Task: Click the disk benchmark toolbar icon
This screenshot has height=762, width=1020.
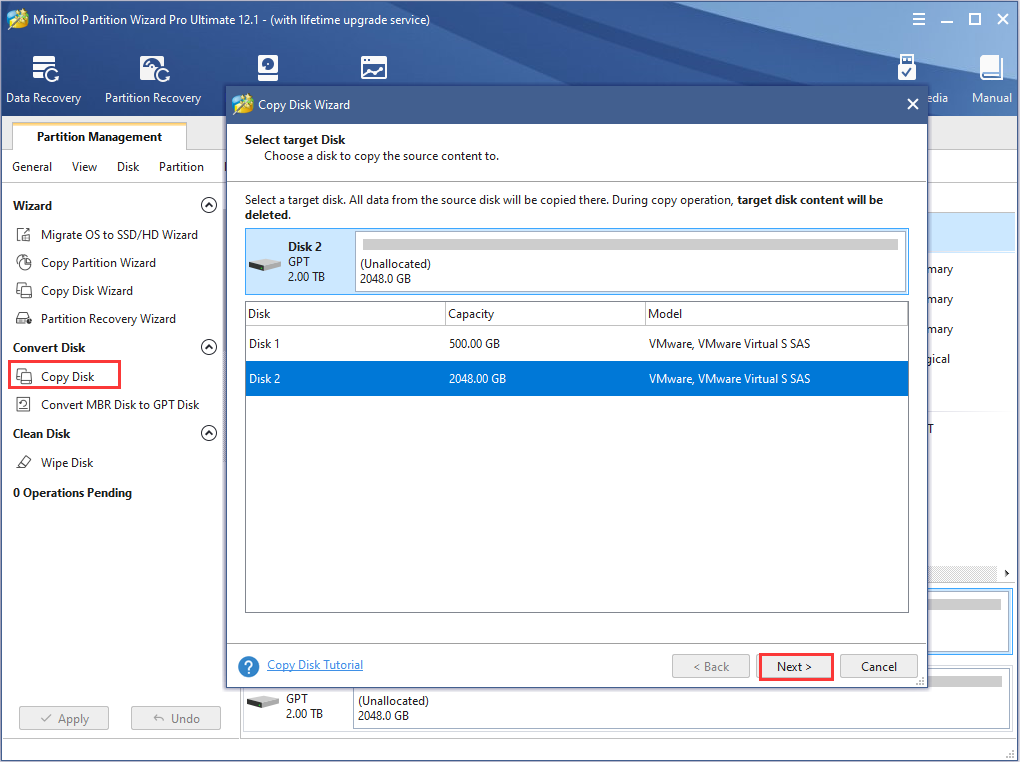Action: 268,68
